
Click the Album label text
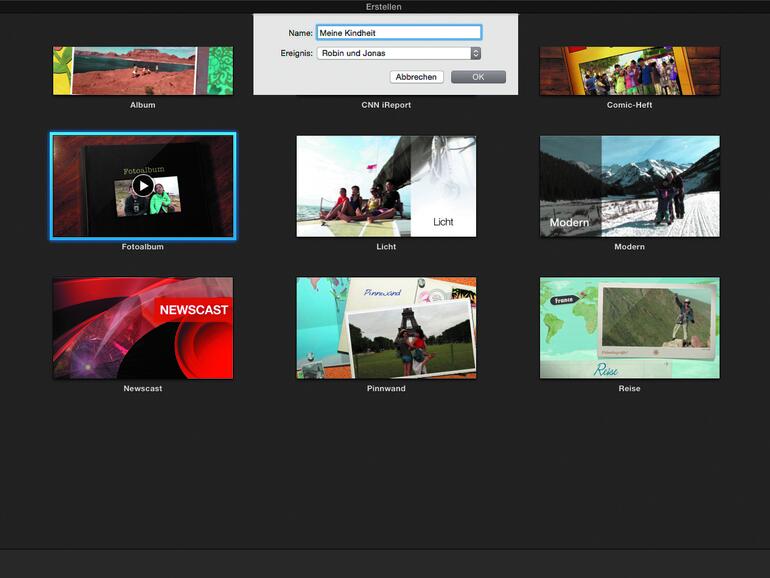[143, 105]
